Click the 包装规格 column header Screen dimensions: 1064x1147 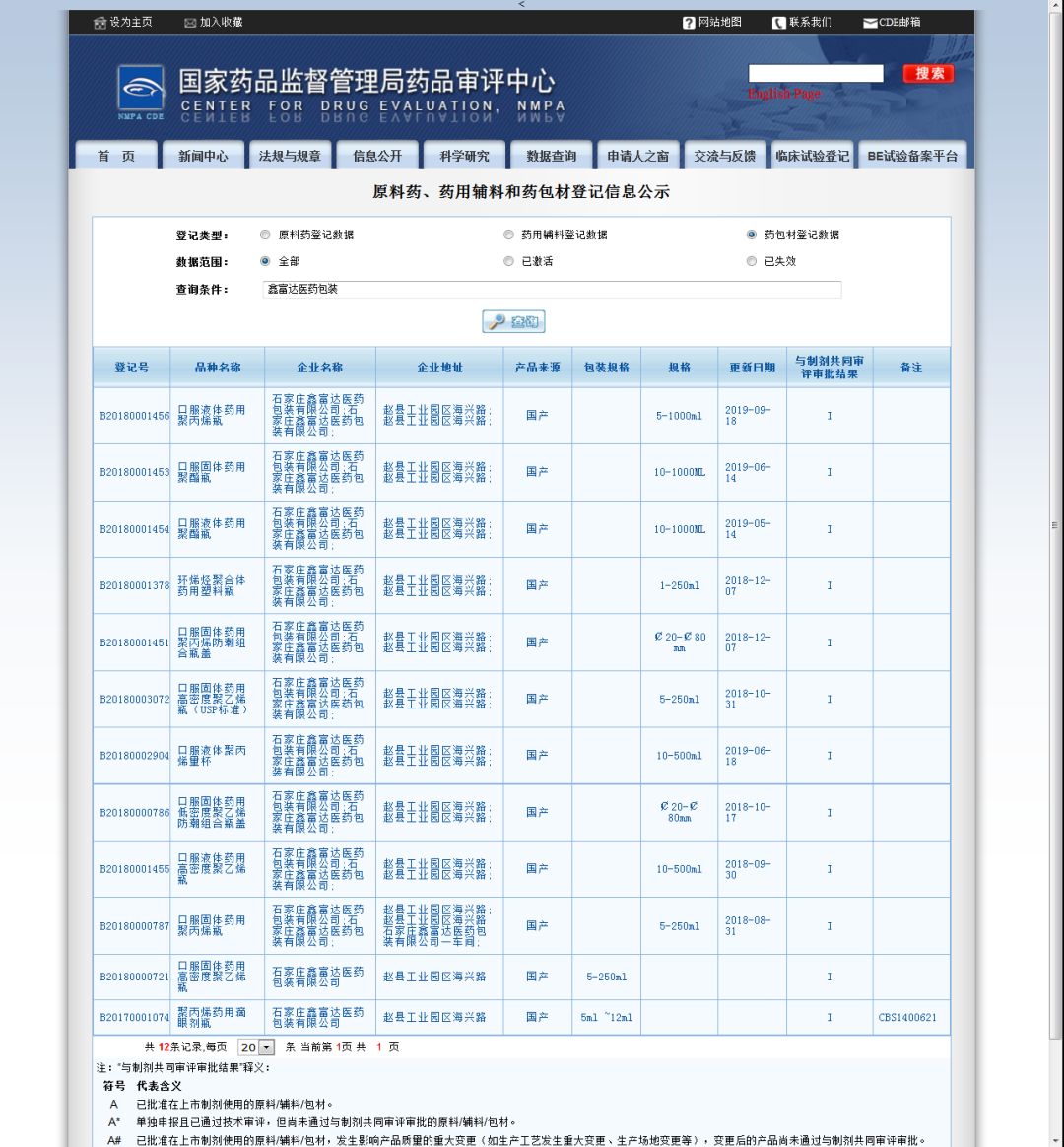click(606, 368)
